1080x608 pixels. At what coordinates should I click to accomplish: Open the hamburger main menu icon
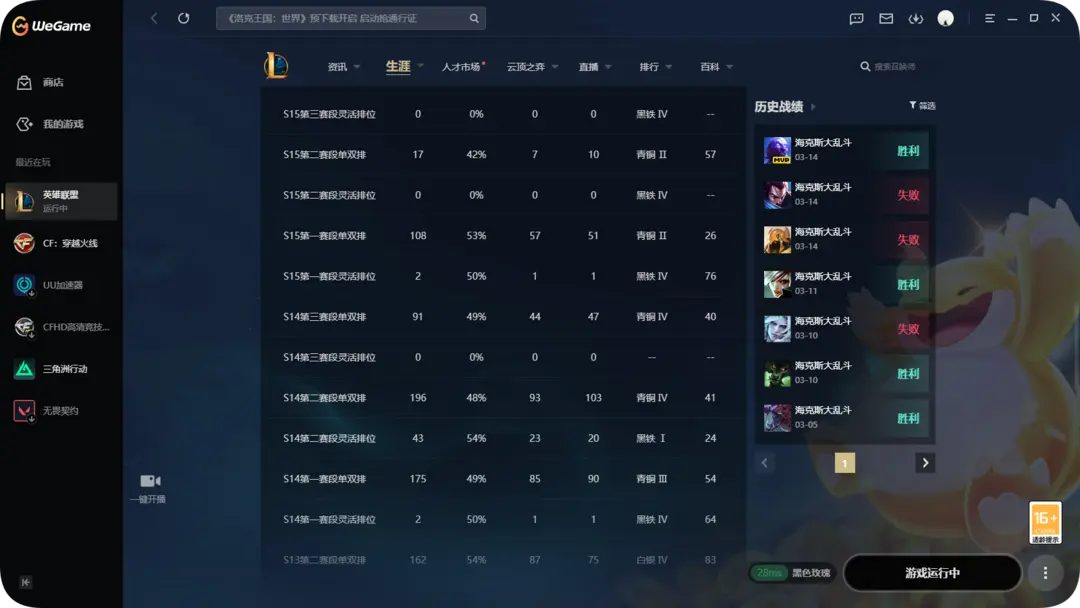[x=990, y=19]
